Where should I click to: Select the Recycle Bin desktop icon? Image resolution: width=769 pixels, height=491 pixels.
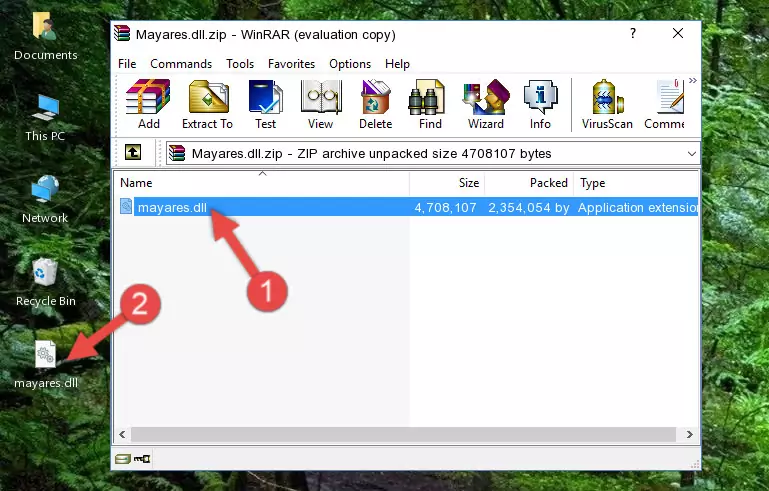click(45, 282)
